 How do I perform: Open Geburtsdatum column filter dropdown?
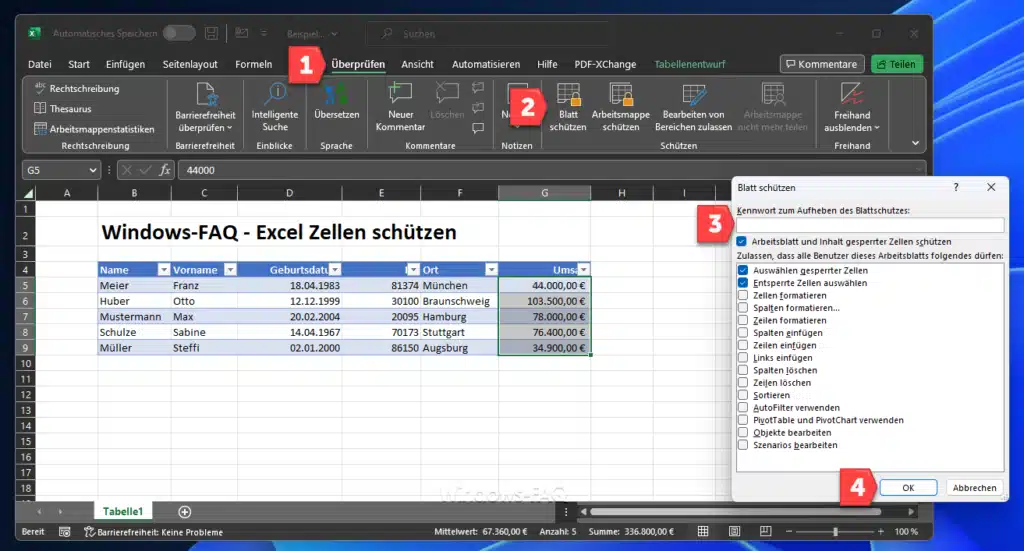pos(335,270)
